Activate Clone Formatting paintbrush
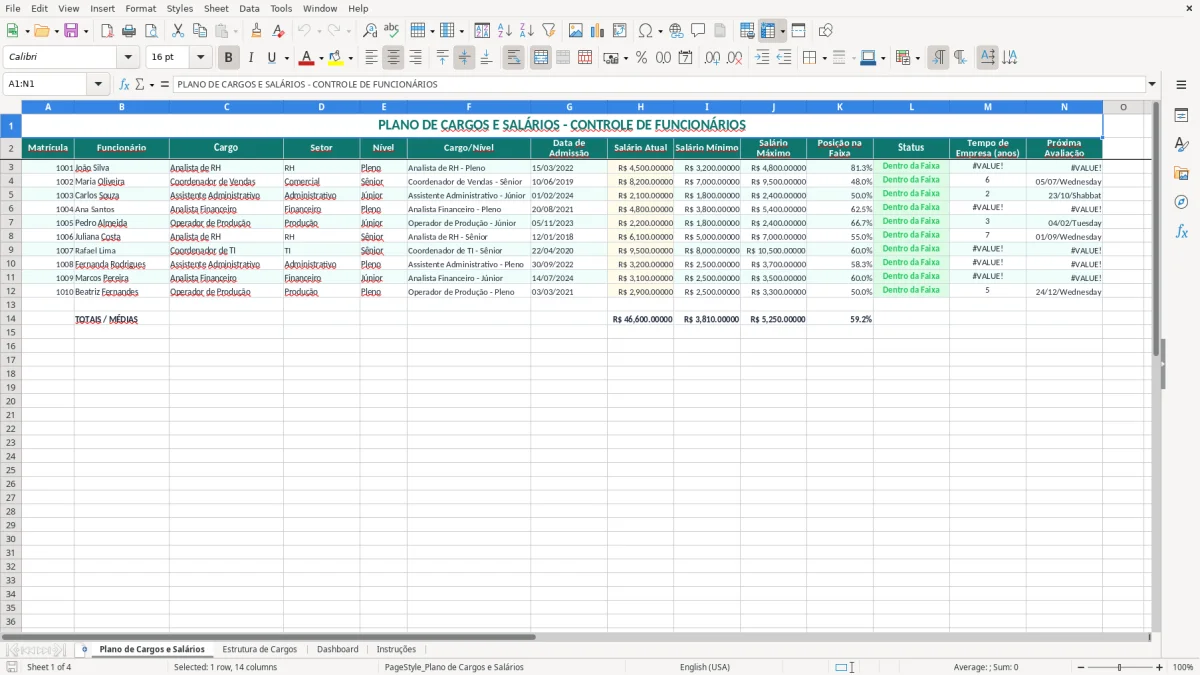This screenshot has height=675, width=1200. point(257,31)
